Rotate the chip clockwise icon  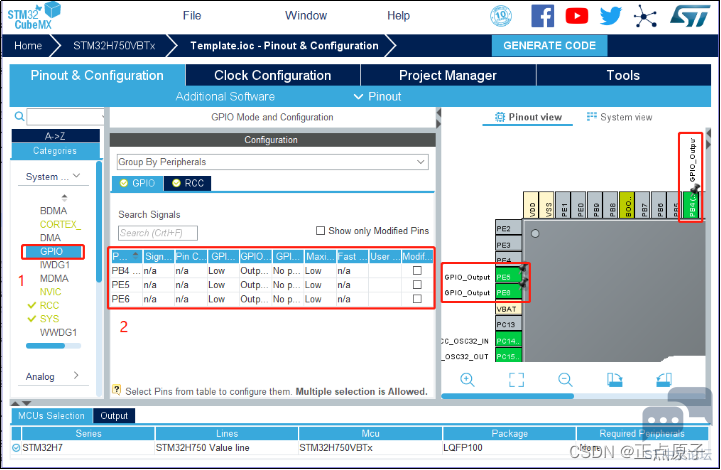(x=614, y=379)
